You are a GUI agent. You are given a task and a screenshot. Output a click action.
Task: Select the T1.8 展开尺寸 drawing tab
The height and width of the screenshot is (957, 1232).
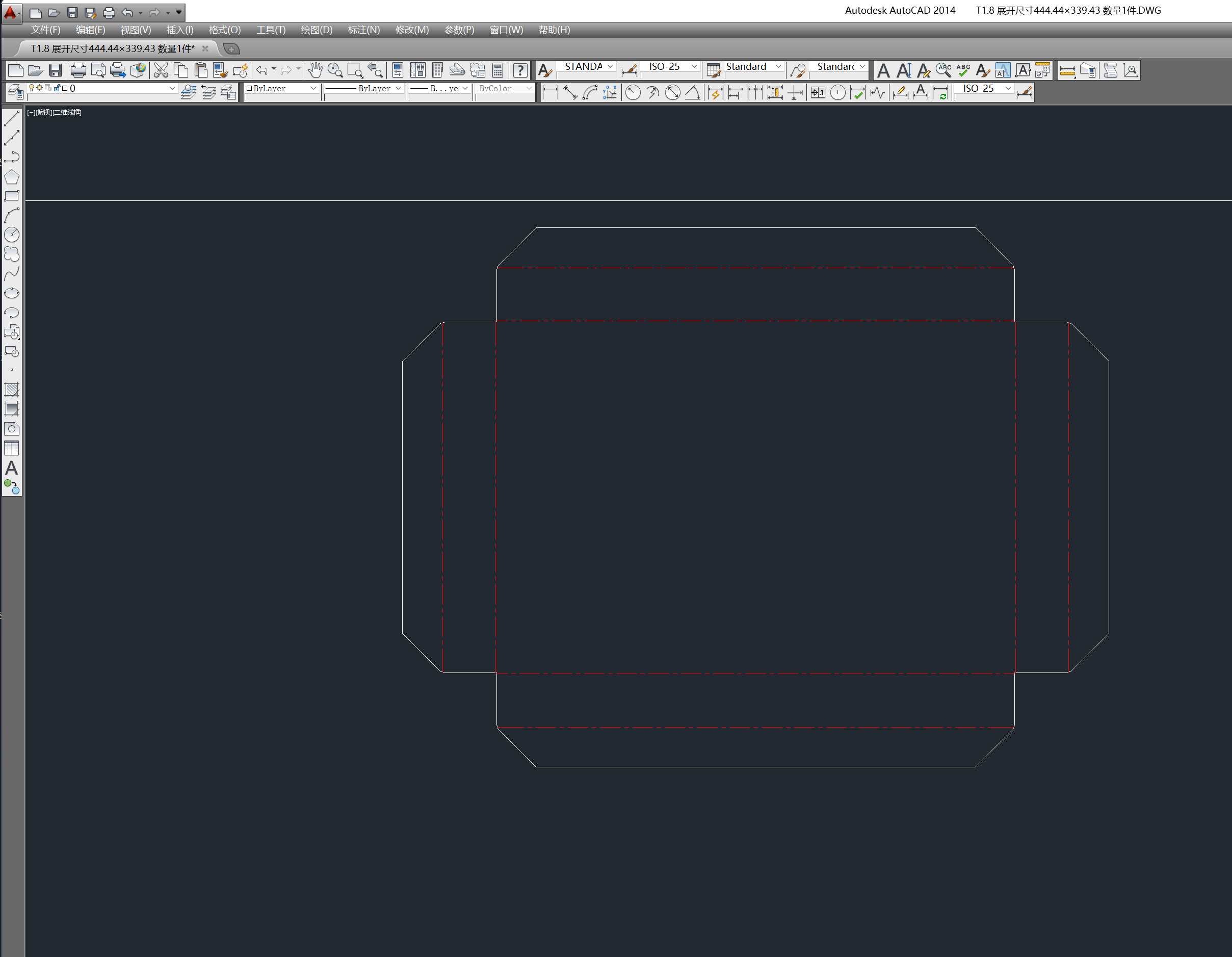pyautogui.click(x=113, y=48)
